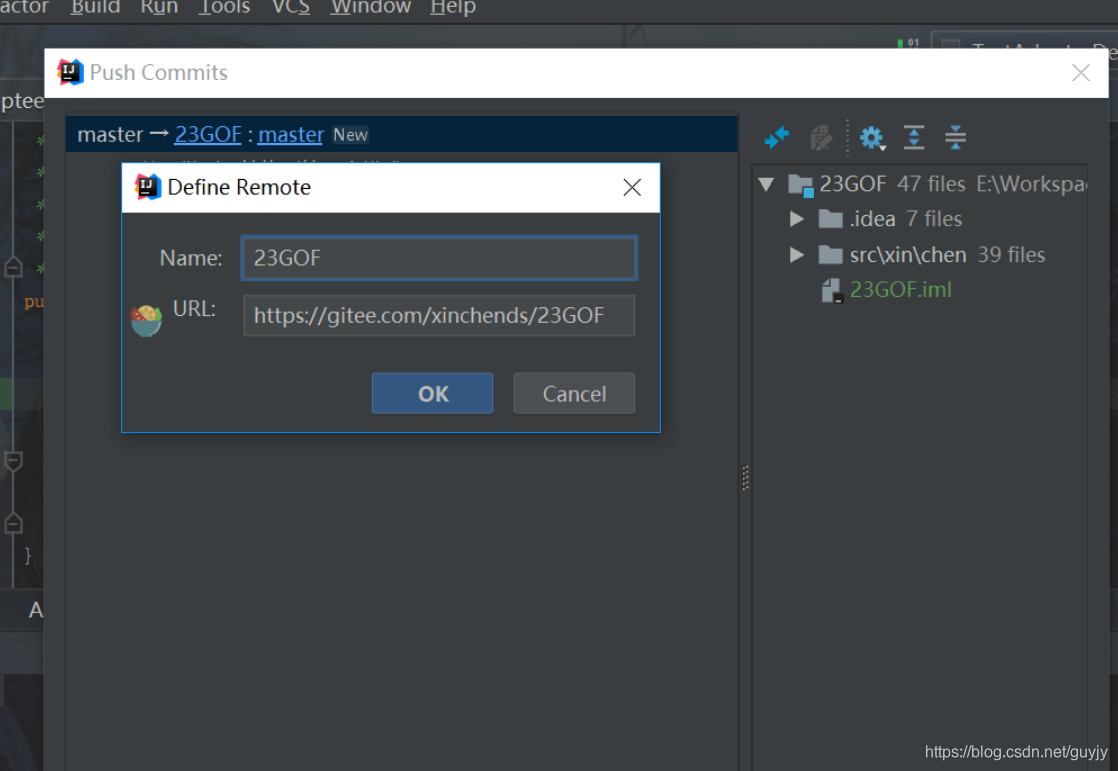The width and height of the screenshot is (1118, 771).
Task: Click the master target branch link
Action: point(291,134)
